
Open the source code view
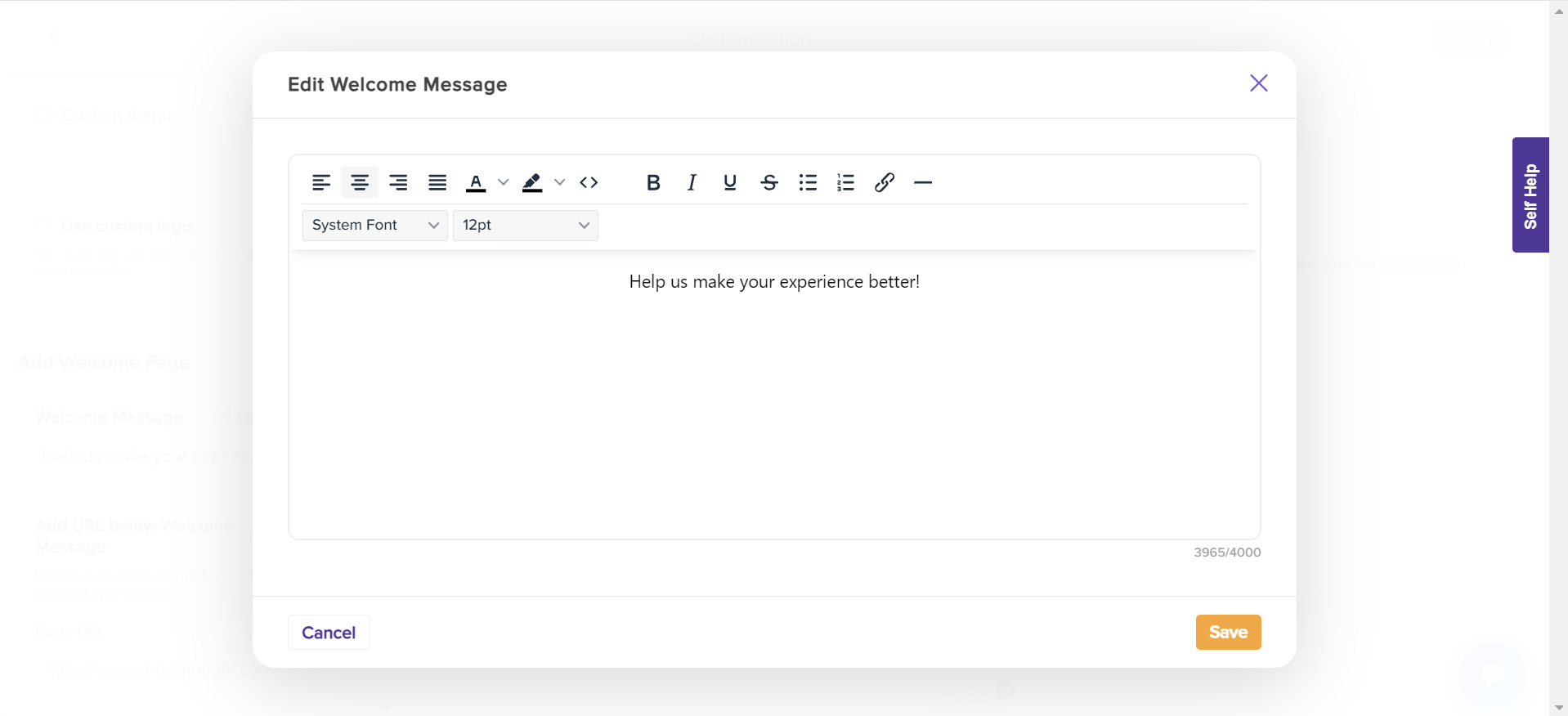(589, 182)
